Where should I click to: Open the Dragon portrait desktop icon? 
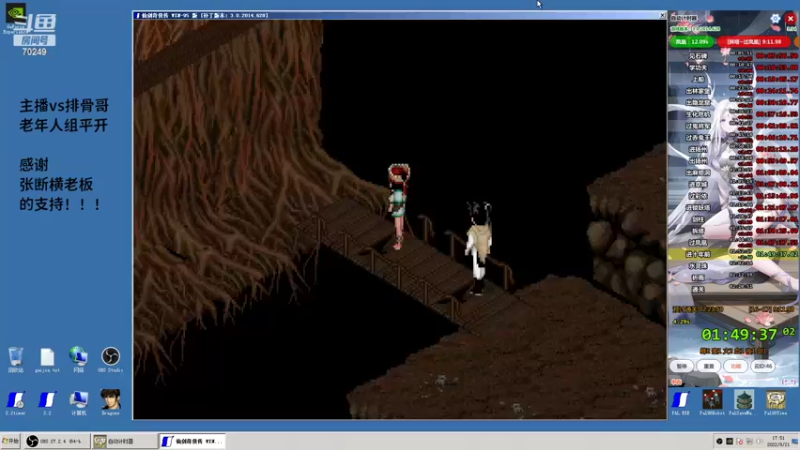[110, 403]
